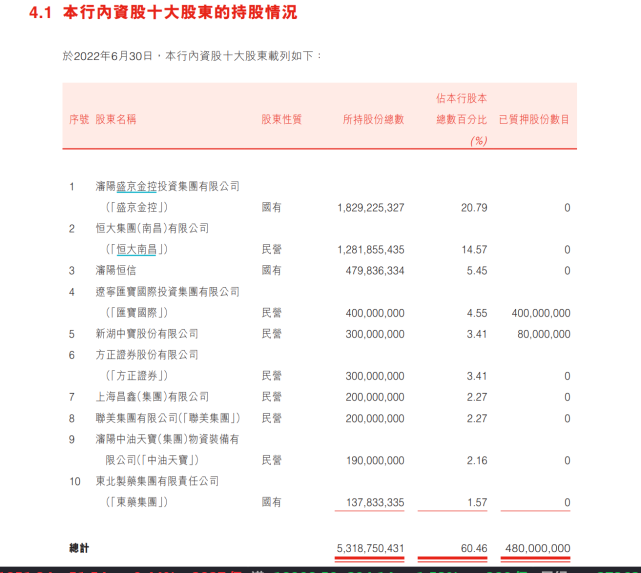Select the 股東名稱 column header
Screen dimensions: 641x573
[x=116, y=119]
